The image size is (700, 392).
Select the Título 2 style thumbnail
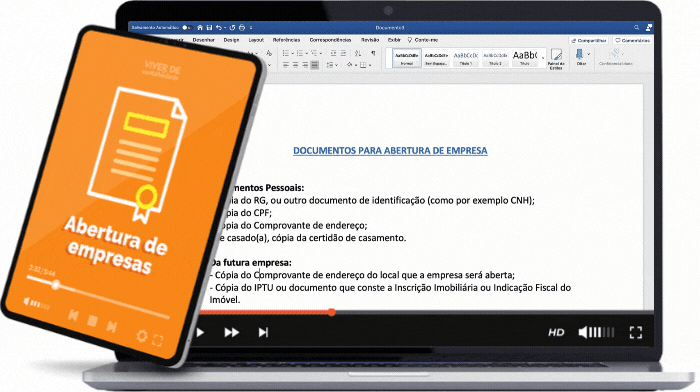click(x=495, y=58)
